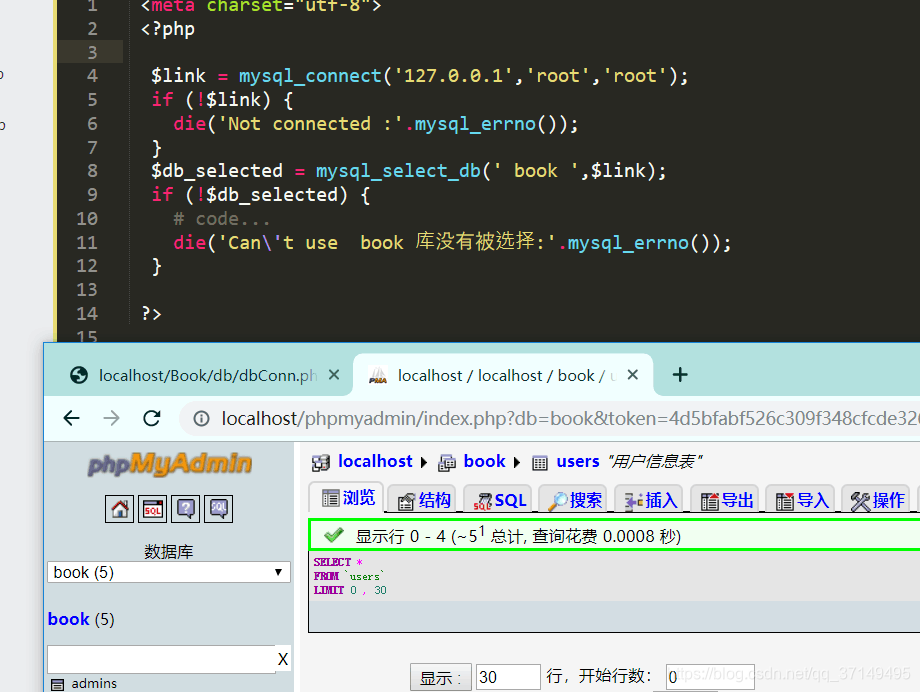Click the SELECT keyword in the query box

332,562
